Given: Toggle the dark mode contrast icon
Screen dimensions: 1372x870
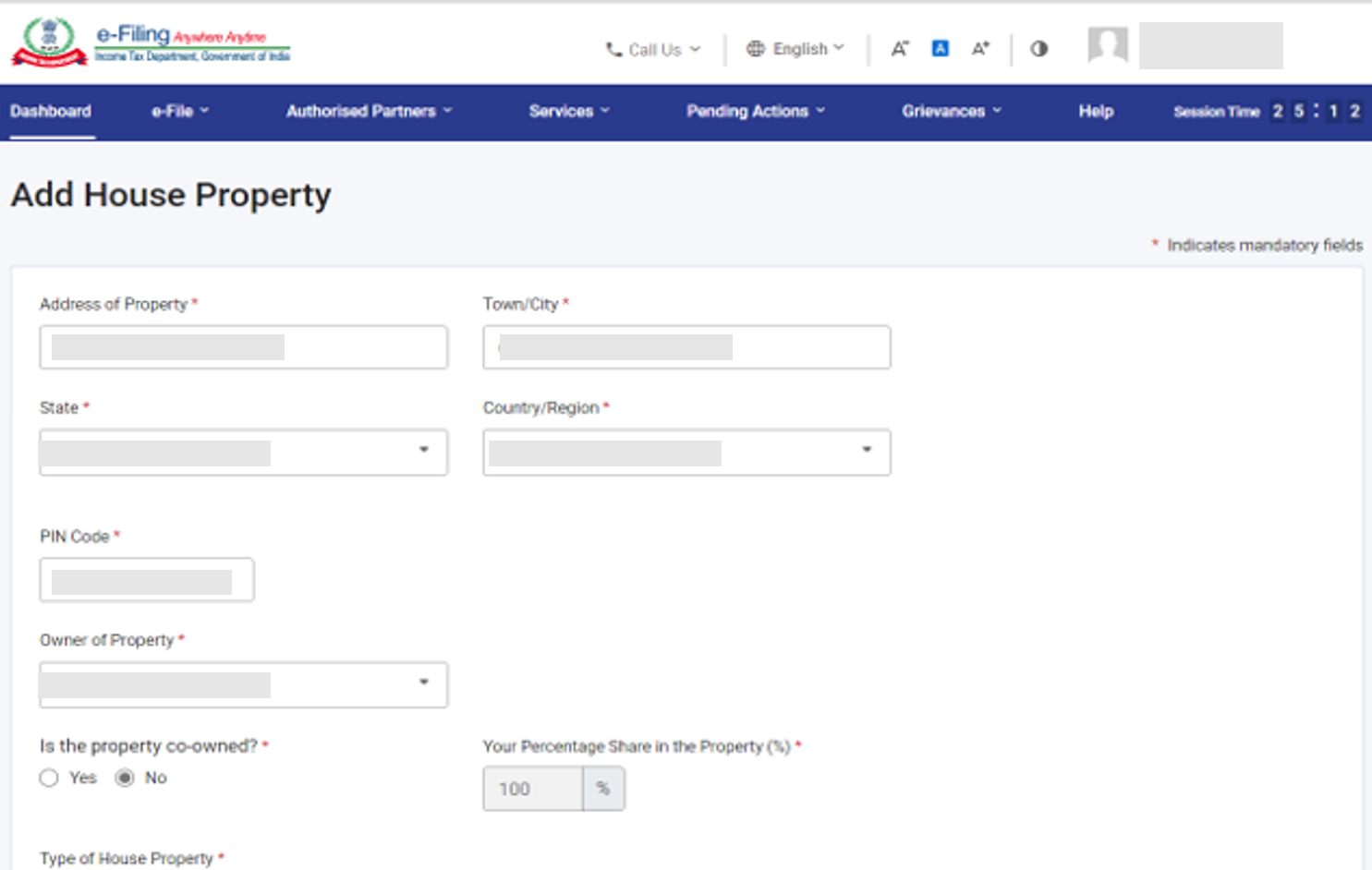Looking at the screenshot, I should (x=1038, y=49).
